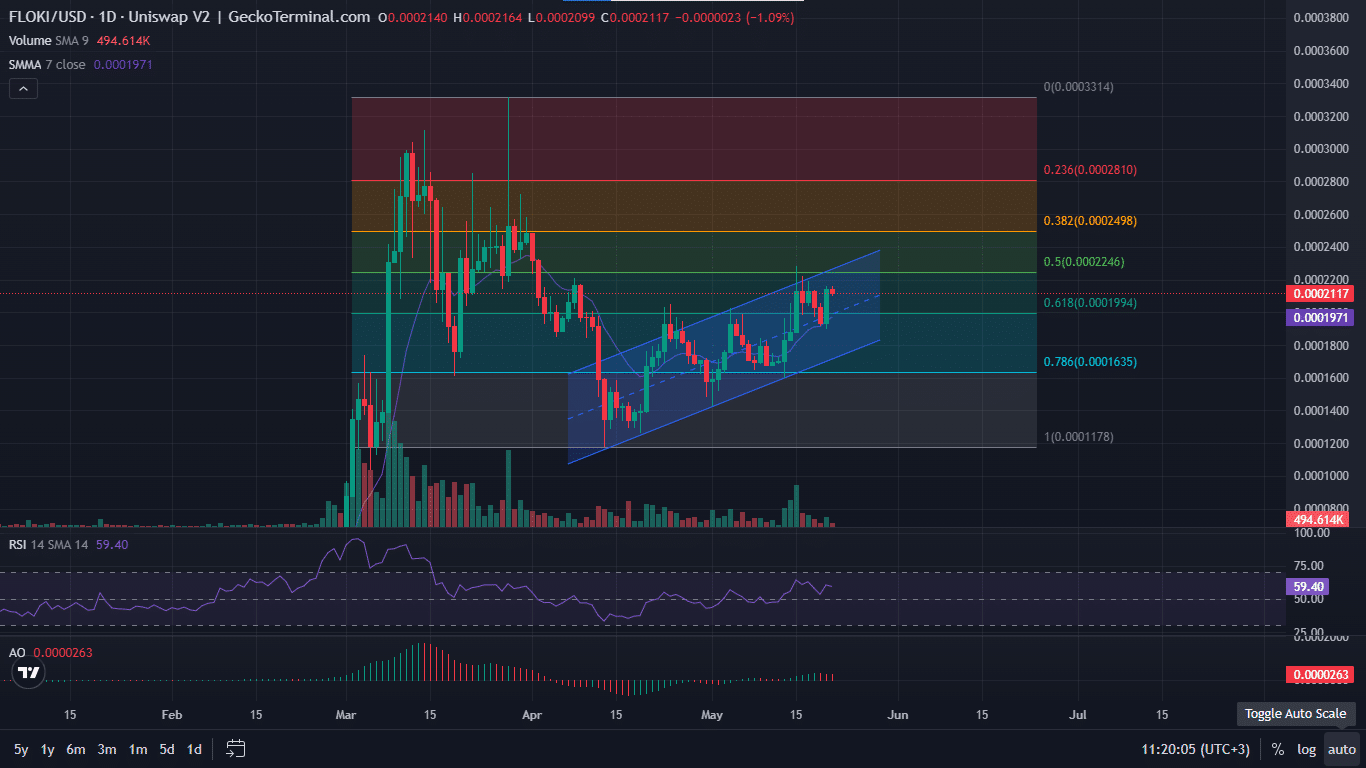1366x768 pixels.
Task: Click the 0.0003800 price axis label
Action: (x=1321, y=18)
